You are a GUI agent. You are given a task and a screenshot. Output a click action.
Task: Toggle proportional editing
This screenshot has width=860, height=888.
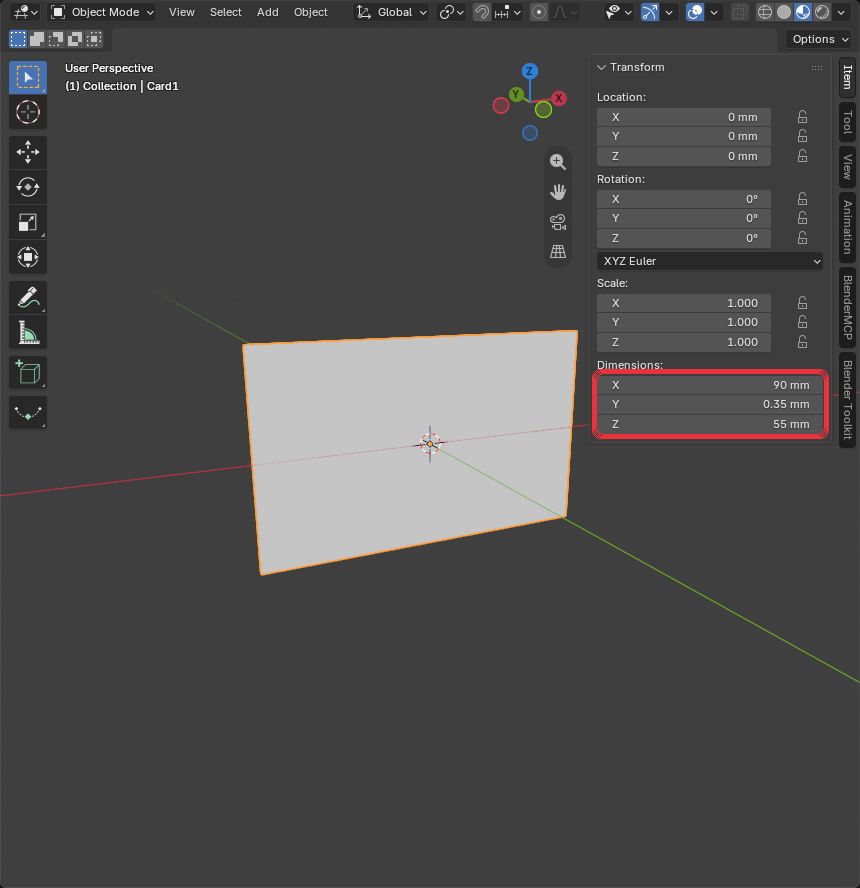(539, 12)
